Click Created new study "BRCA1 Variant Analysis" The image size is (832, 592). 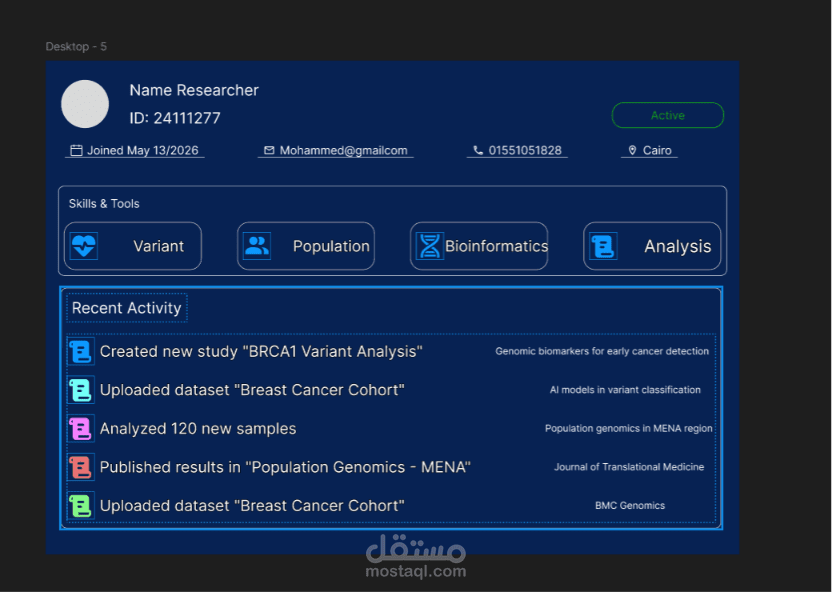(261, 351)
